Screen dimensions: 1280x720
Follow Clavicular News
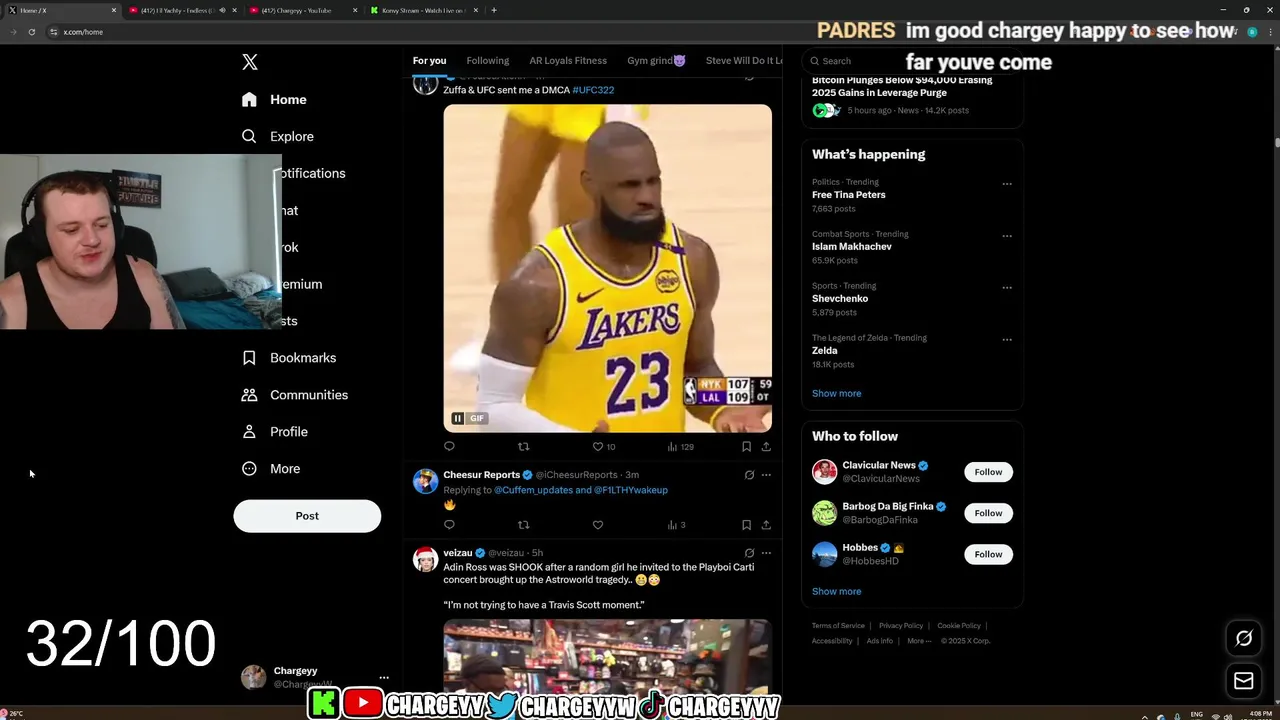988,472
